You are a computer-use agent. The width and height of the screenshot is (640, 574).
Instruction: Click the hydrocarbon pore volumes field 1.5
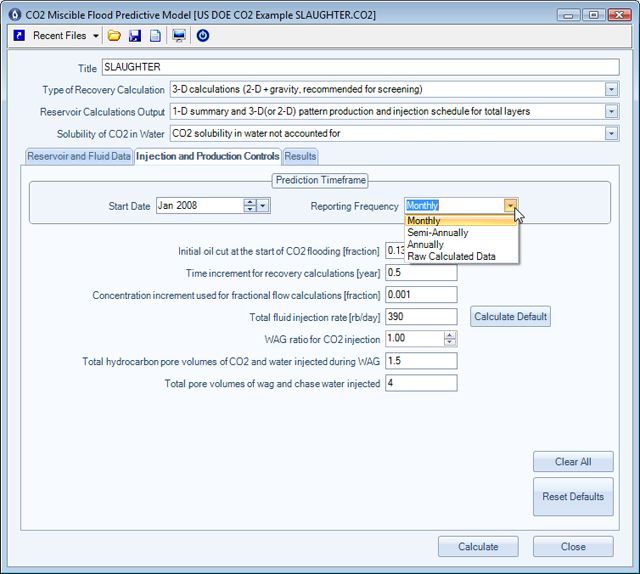(x=421, y=361)
